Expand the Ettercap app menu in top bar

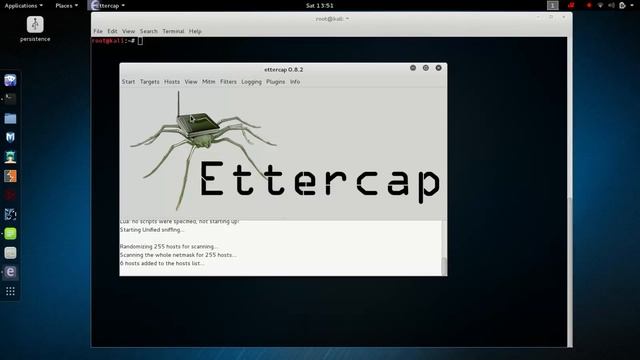coord(107,5)
